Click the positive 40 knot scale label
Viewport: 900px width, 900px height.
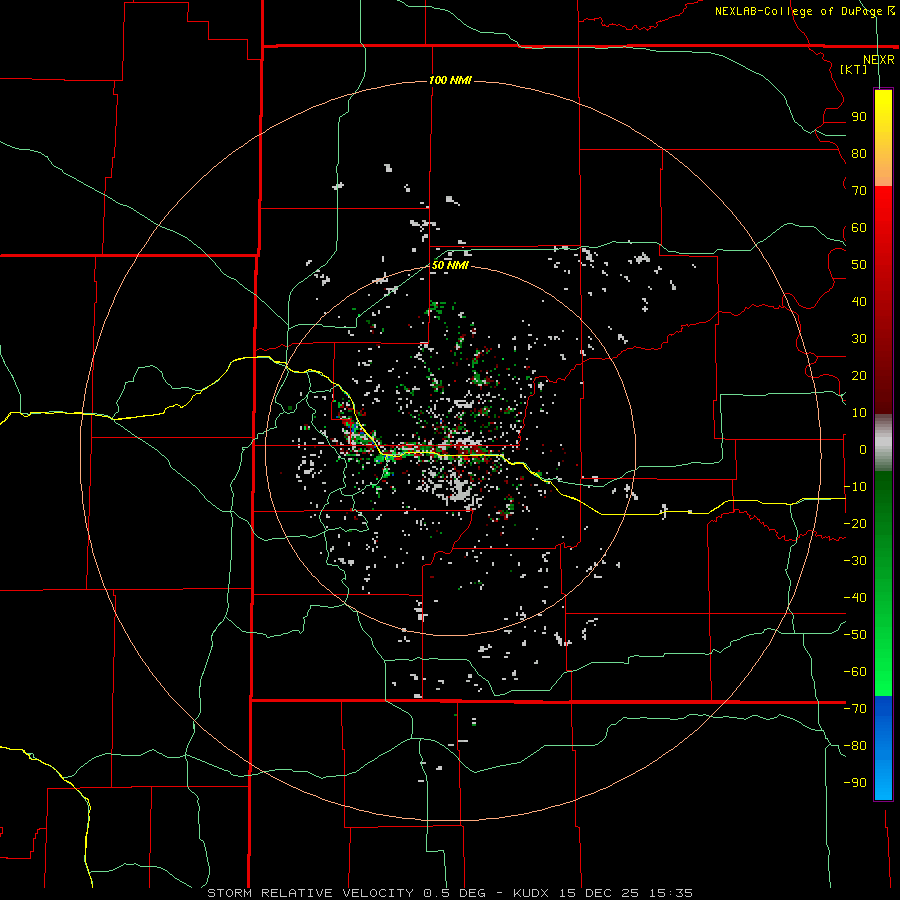coord(859,301)
